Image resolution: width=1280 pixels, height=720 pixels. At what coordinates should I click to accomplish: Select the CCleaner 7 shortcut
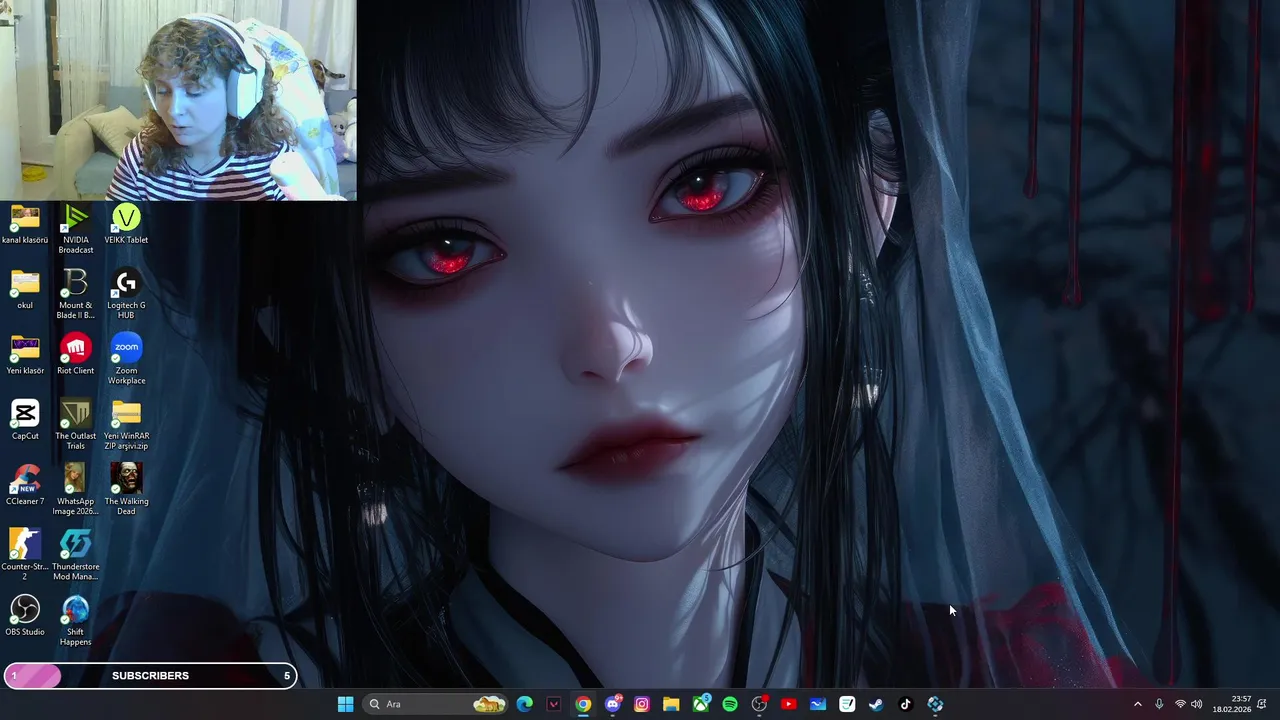25,485
